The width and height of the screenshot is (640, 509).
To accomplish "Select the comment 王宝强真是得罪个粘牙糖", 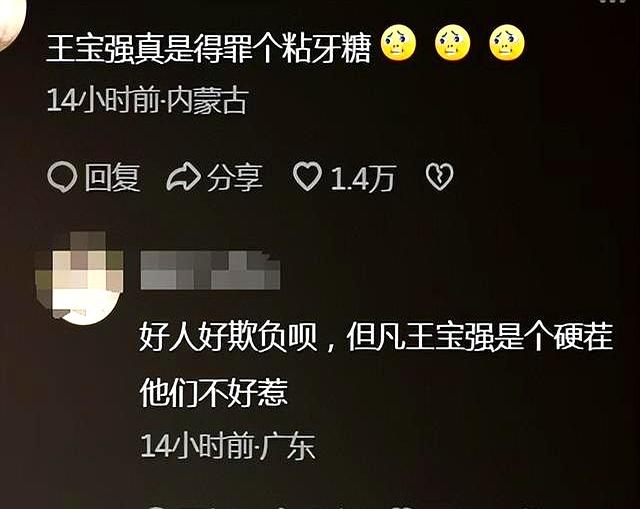I will pyautogui.click(x=209, y=49).
